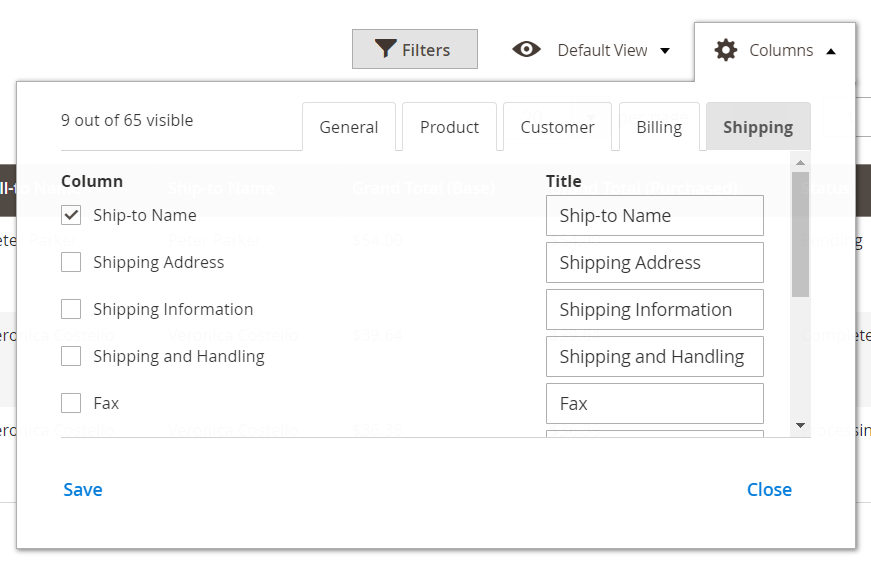Enable the Shipping Address column checkbox
The height and width of the screenshot is (566, 871).
click(71, 262)
